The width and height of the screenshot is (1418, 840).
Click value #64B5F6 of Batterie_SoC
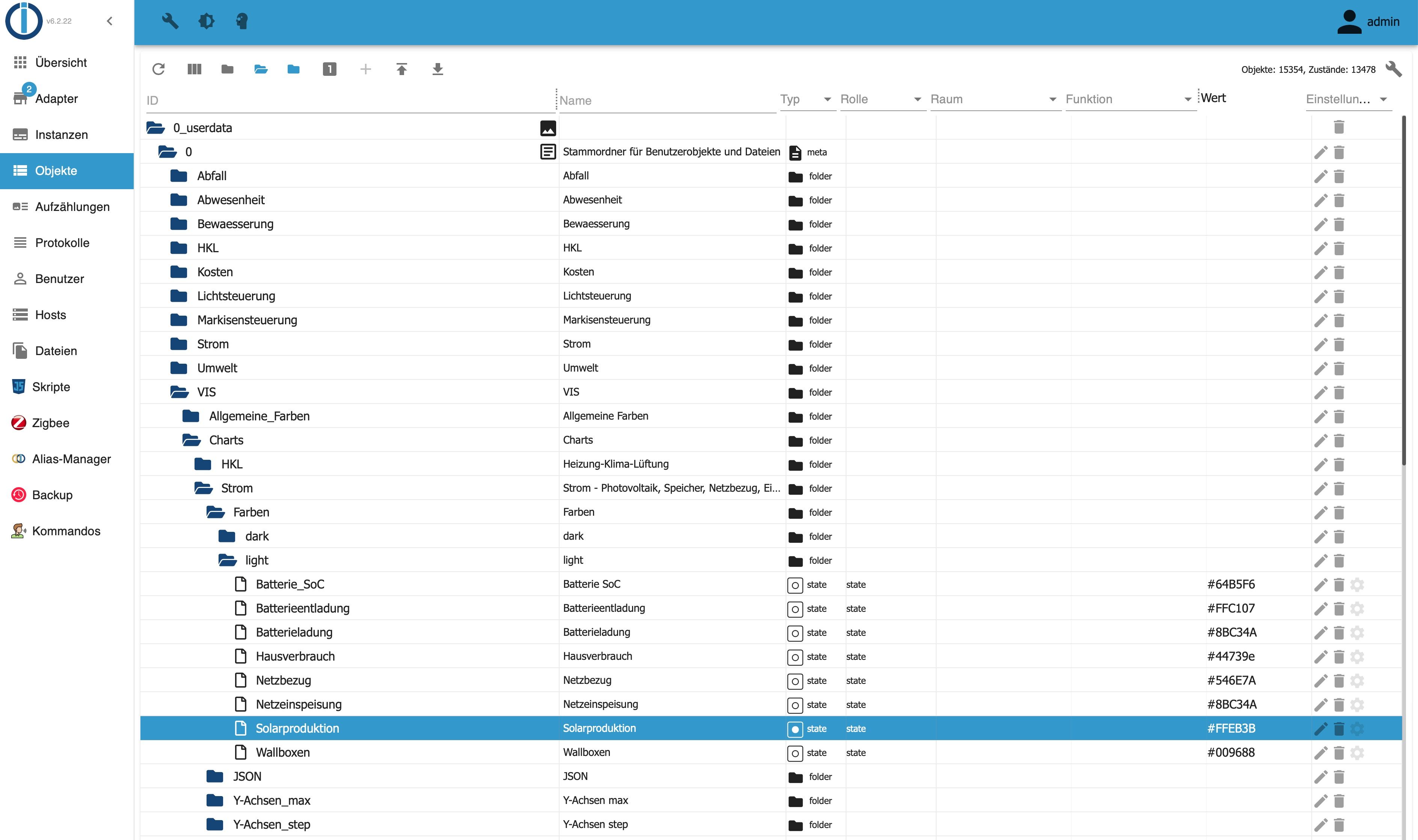click(x=1231, y=584)
